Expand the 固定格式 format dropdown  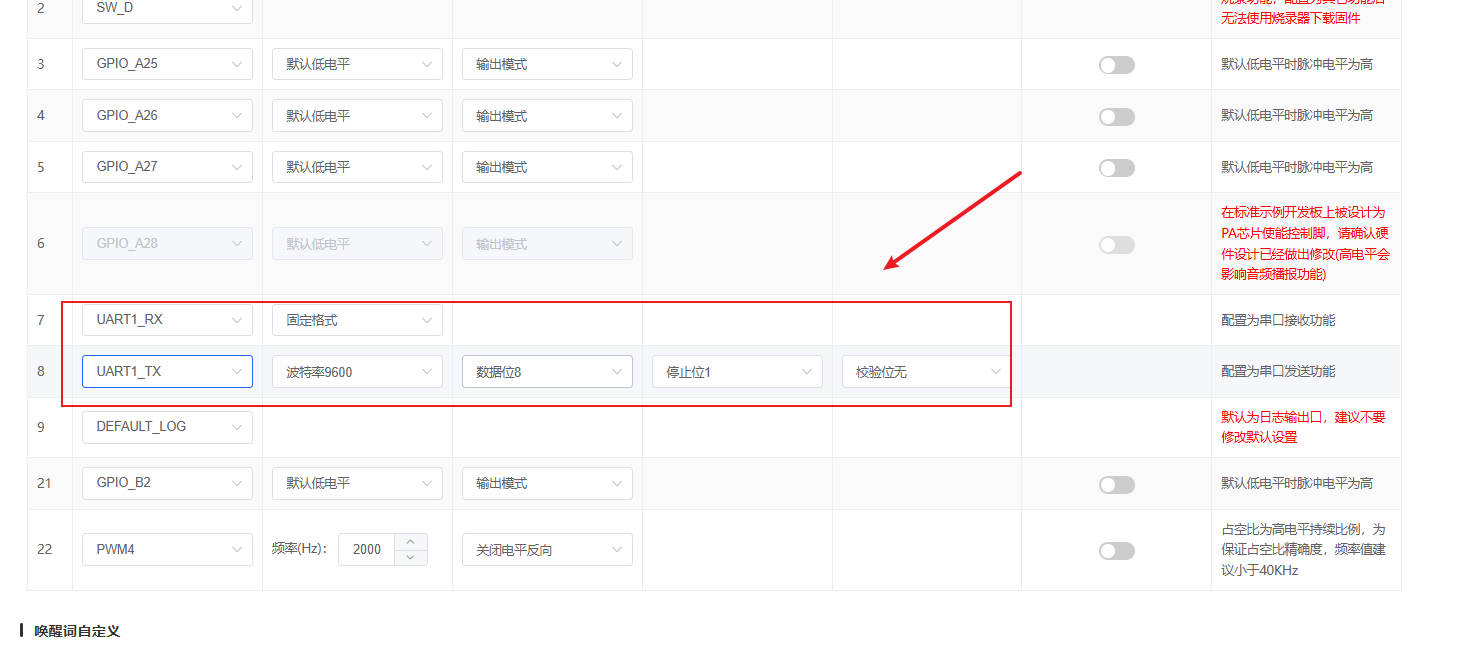point(357,320)
